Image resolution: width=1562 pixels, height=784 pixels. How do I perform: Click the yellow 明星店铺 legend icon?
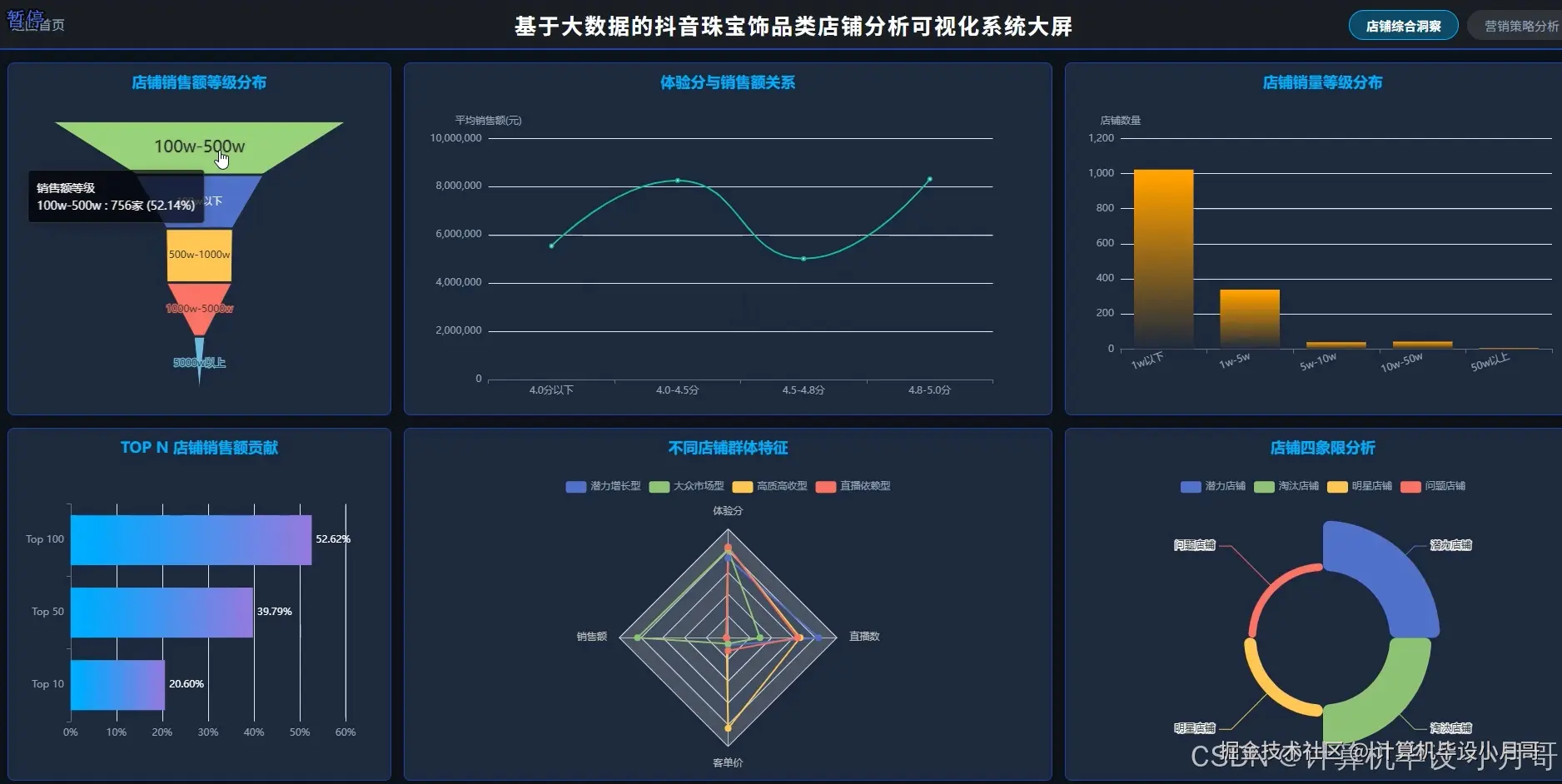[x=1339, y=487]
